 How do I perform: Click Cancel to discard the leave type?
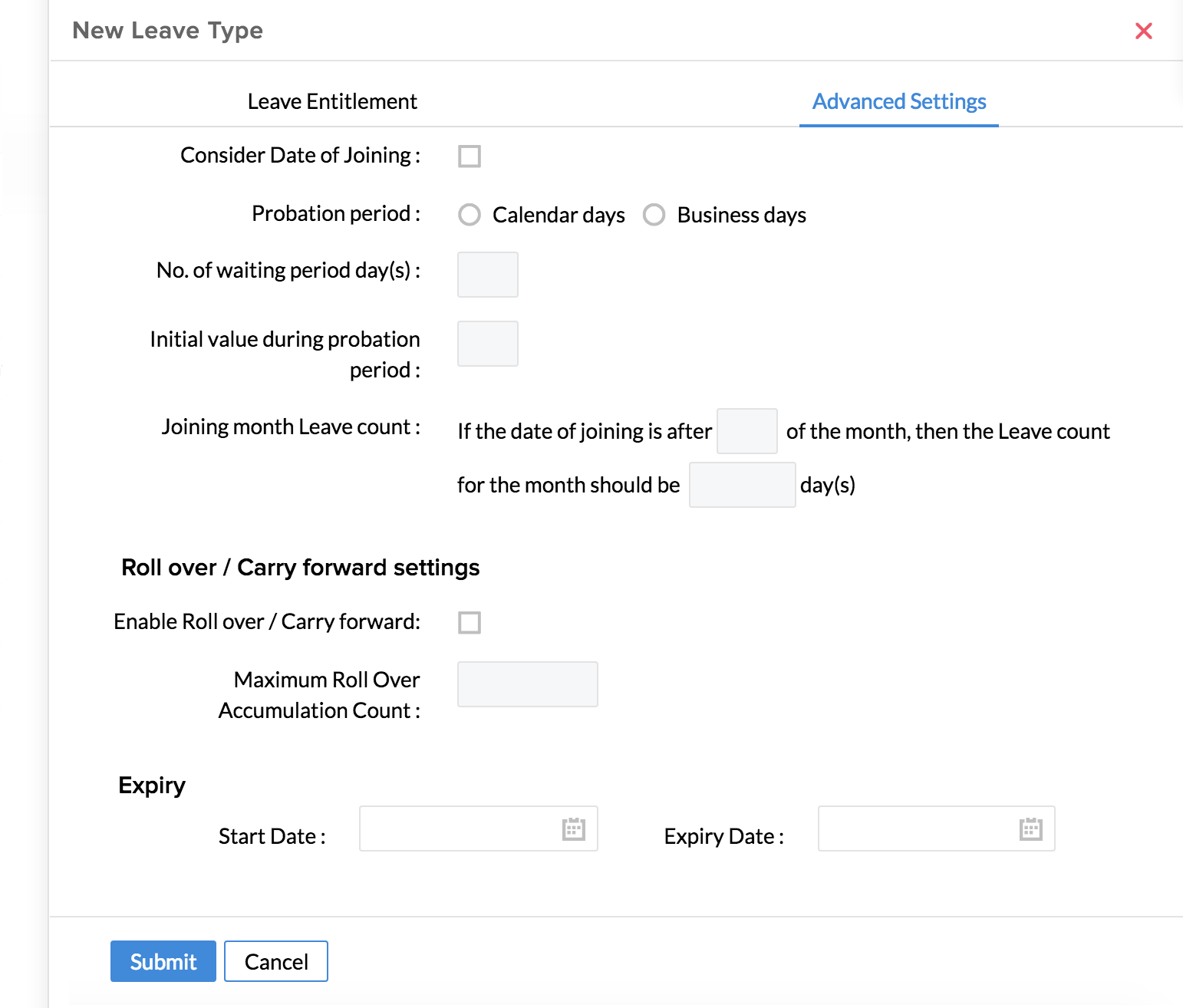point(276,961)
